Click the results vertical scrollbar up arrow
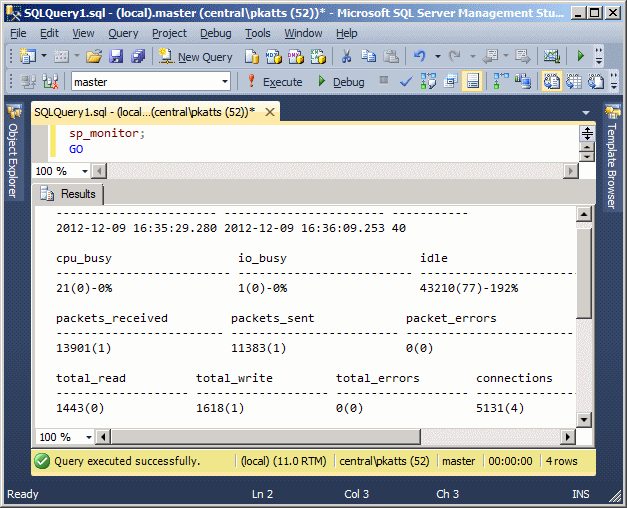627x508 pixels. click(x=584, y=215)
